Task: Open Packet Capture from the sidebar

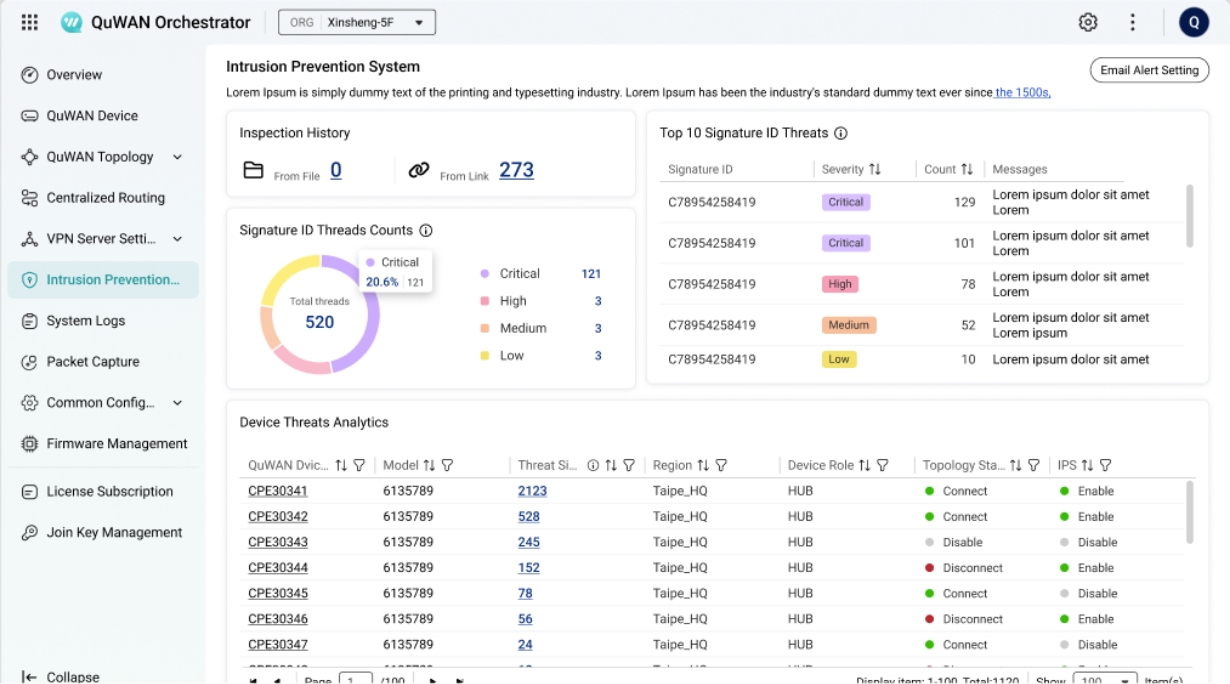Action: (x=92, y=362)
